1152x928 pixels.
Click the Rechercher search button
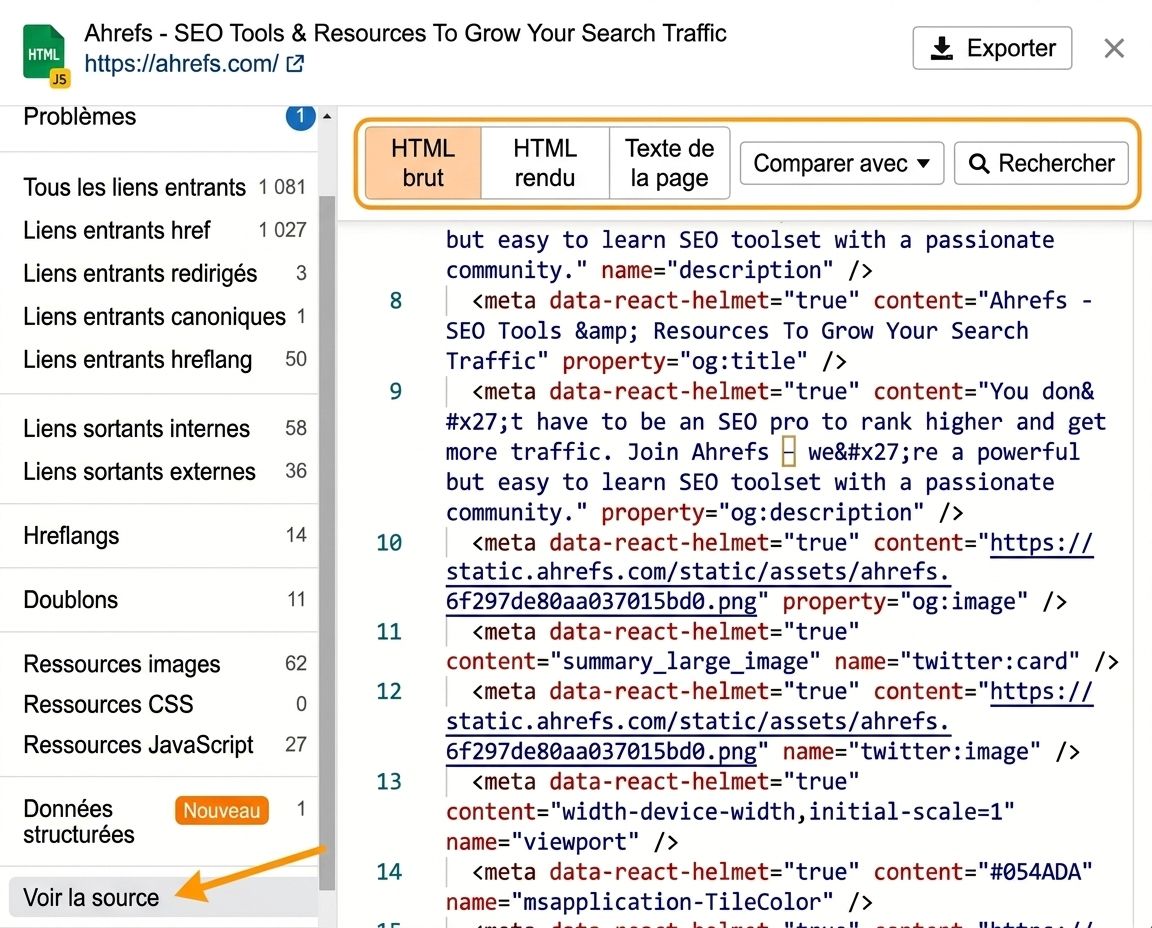coord(1041,163)
